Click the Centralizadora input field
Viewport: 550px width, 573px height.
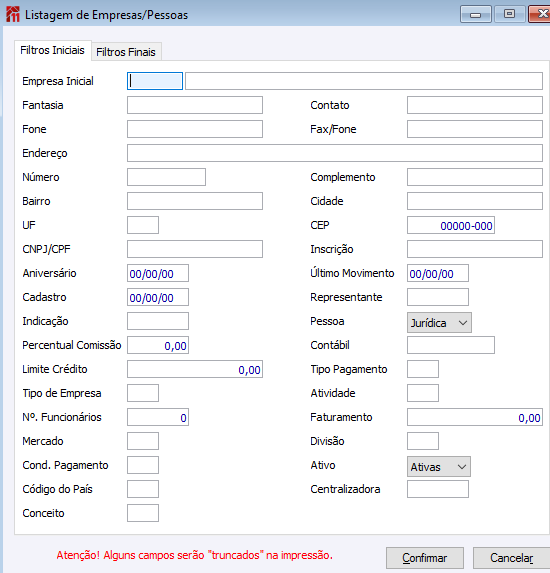click(x=438, y=489)
